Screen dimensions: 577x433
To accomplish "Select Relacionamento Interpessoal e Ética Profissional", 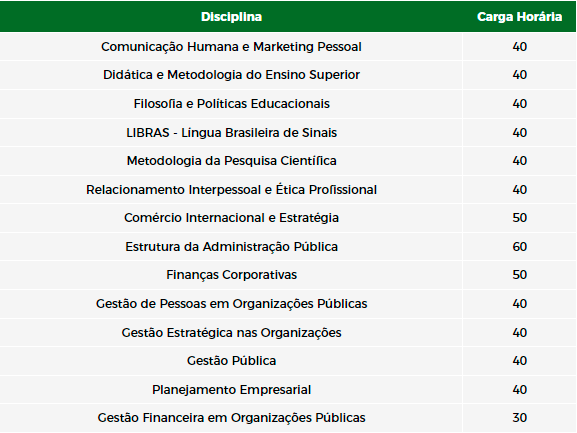I will click(231, 189).
